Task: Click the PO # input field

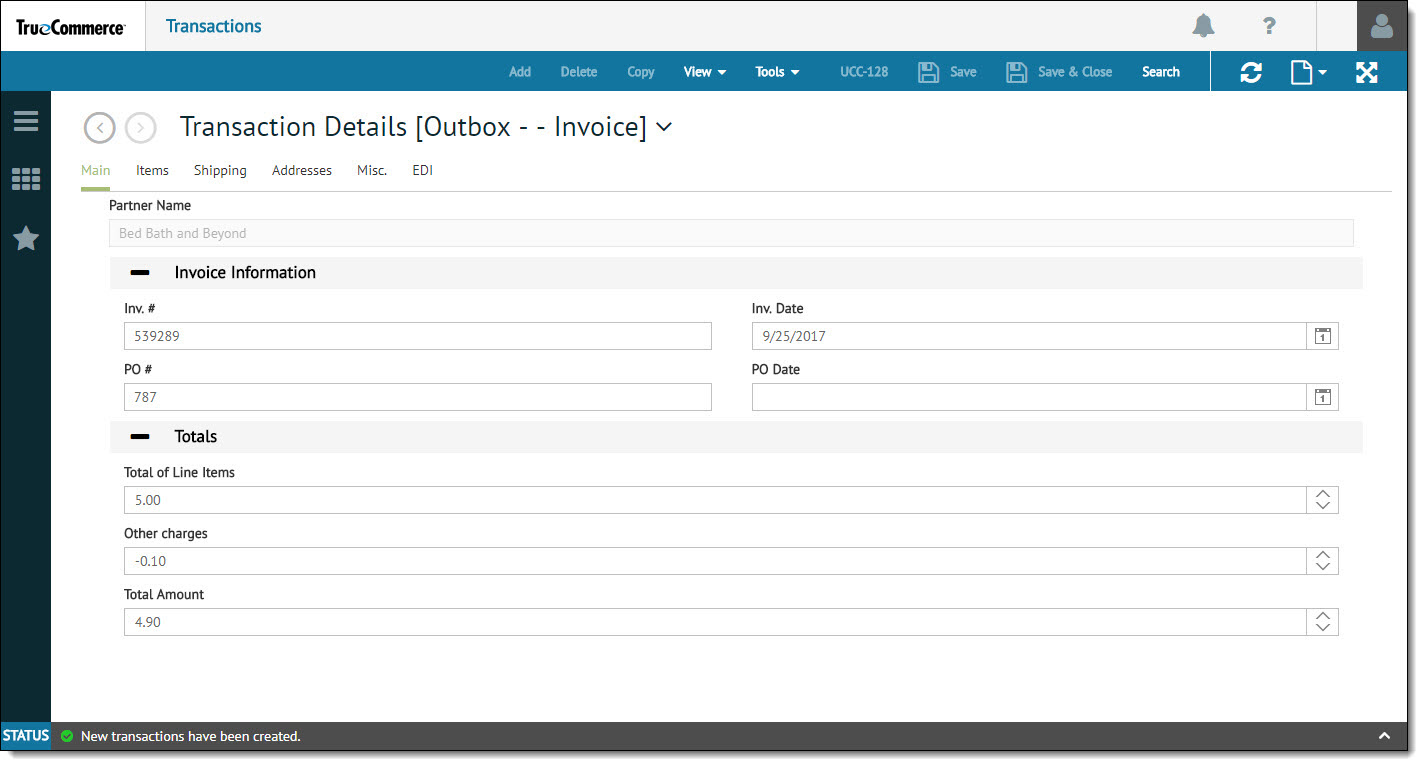Action: (x=417, y=397)
